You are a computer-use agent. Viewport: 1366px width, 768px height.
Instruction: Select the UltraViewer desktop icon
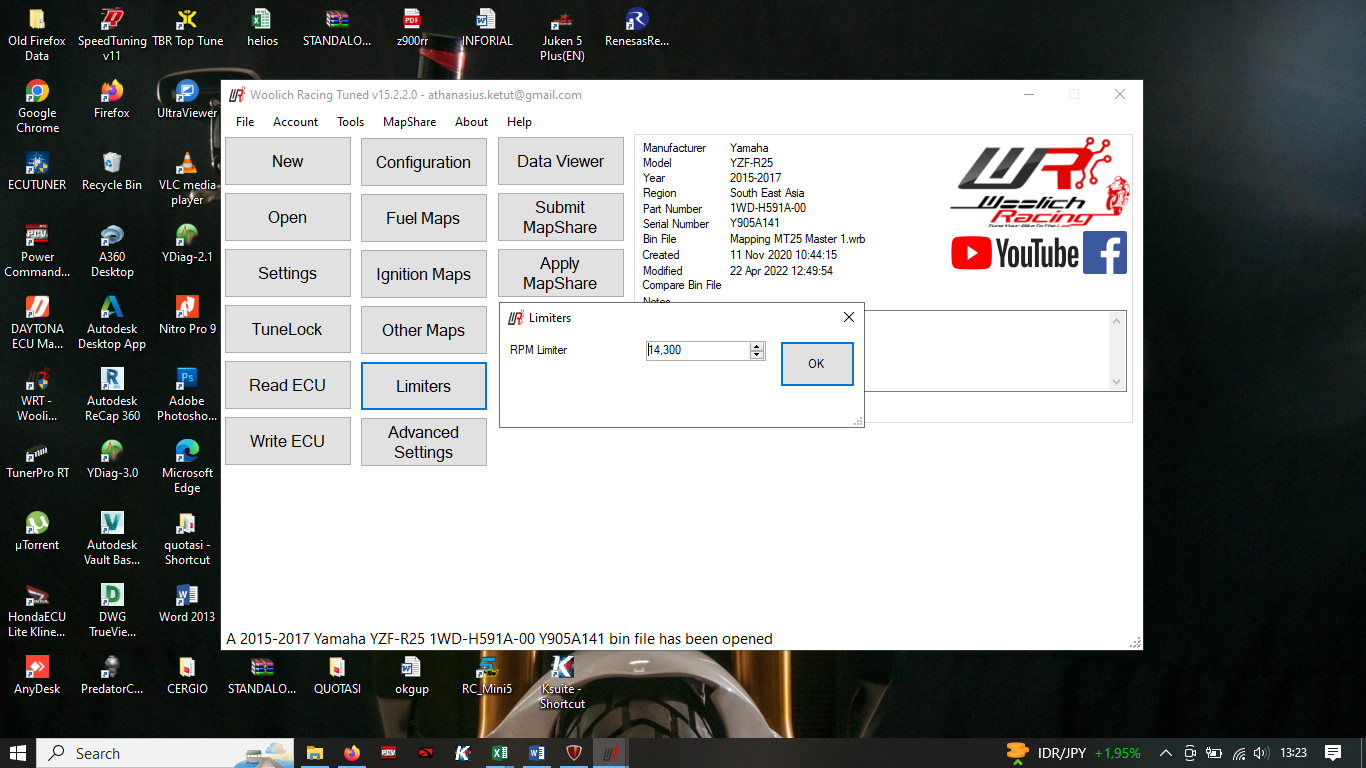coord(187,98)
